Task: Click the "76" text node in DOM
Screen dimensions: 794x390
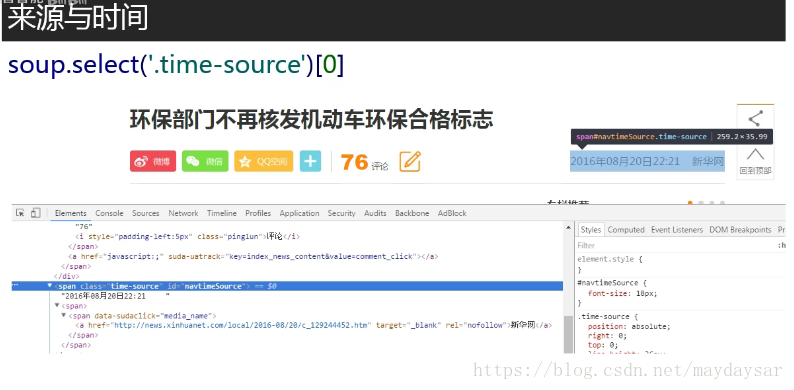Action: (x=84, y=226)
